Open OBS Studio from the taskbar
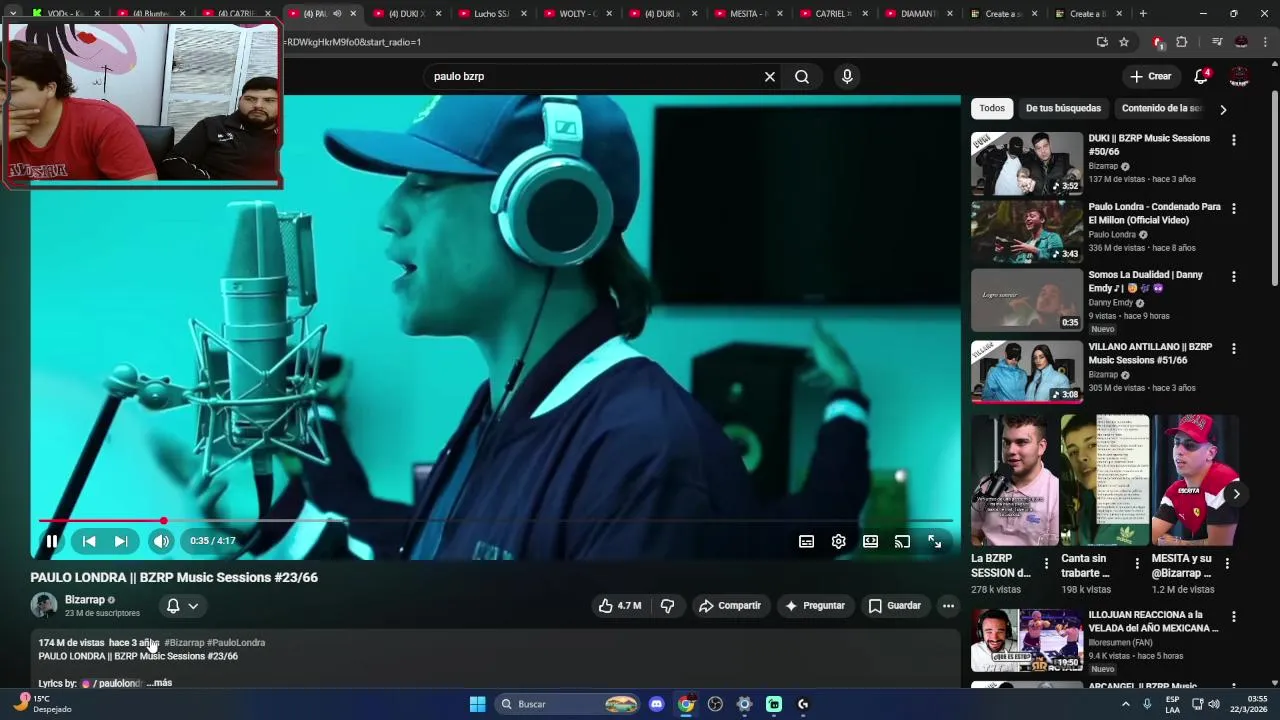The height and width of the screenshot is (720, 1280). (715, 704)
